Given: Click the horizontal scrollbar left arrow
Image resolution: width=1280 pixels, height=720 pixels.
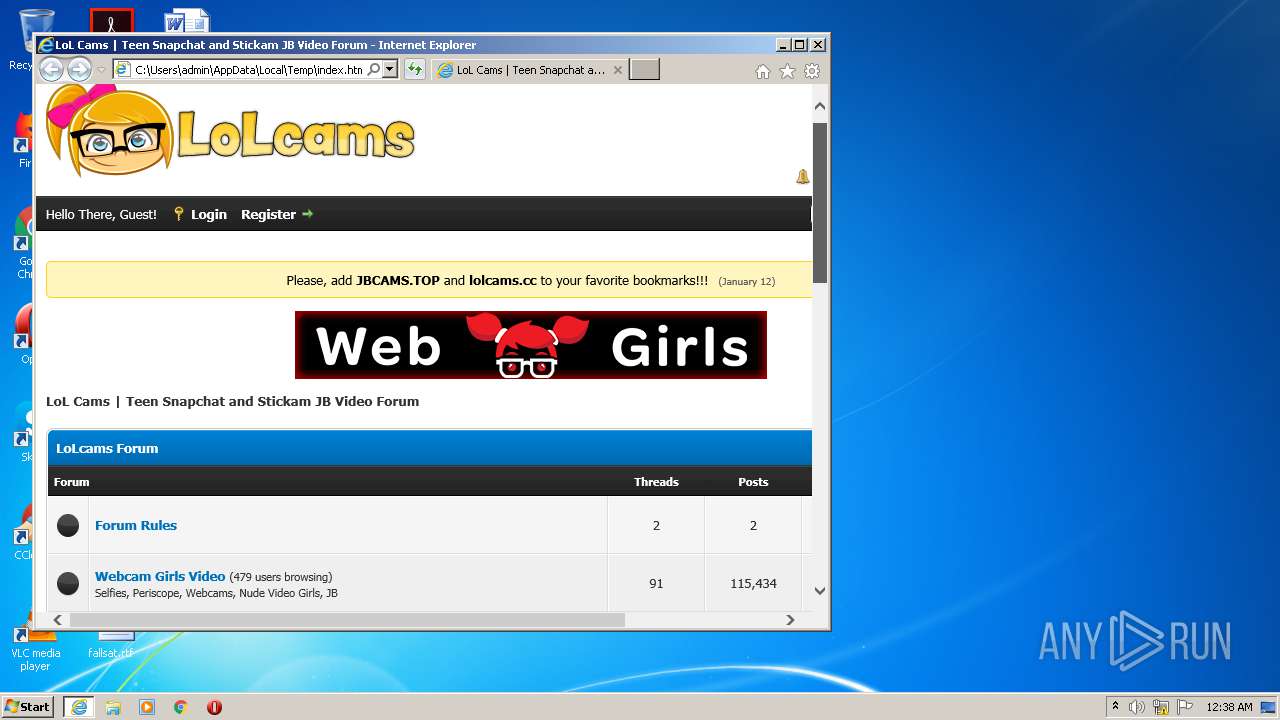Looking at the screenshot, I should (57, 620).
